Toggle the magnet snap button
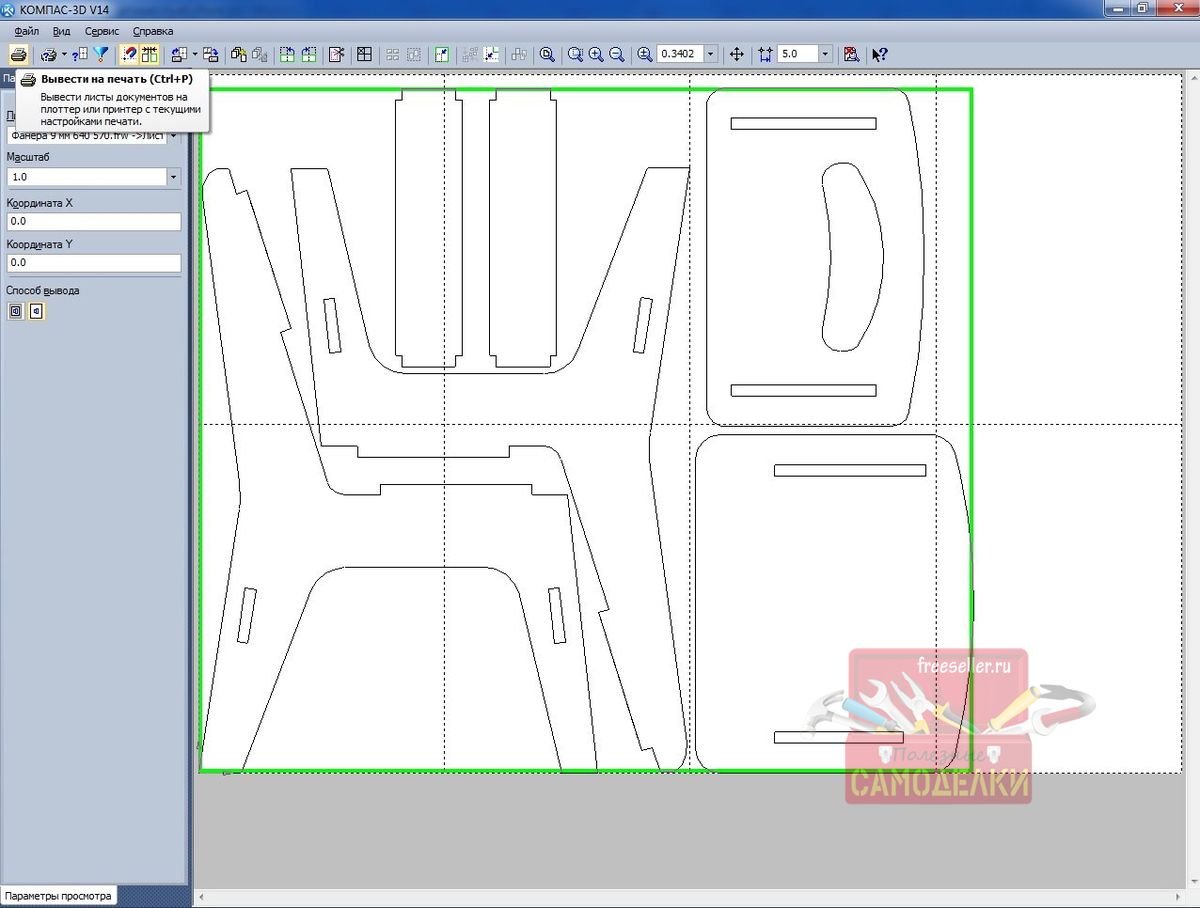The width and height of the screenshot is (1200, 908). coord(129,54)
